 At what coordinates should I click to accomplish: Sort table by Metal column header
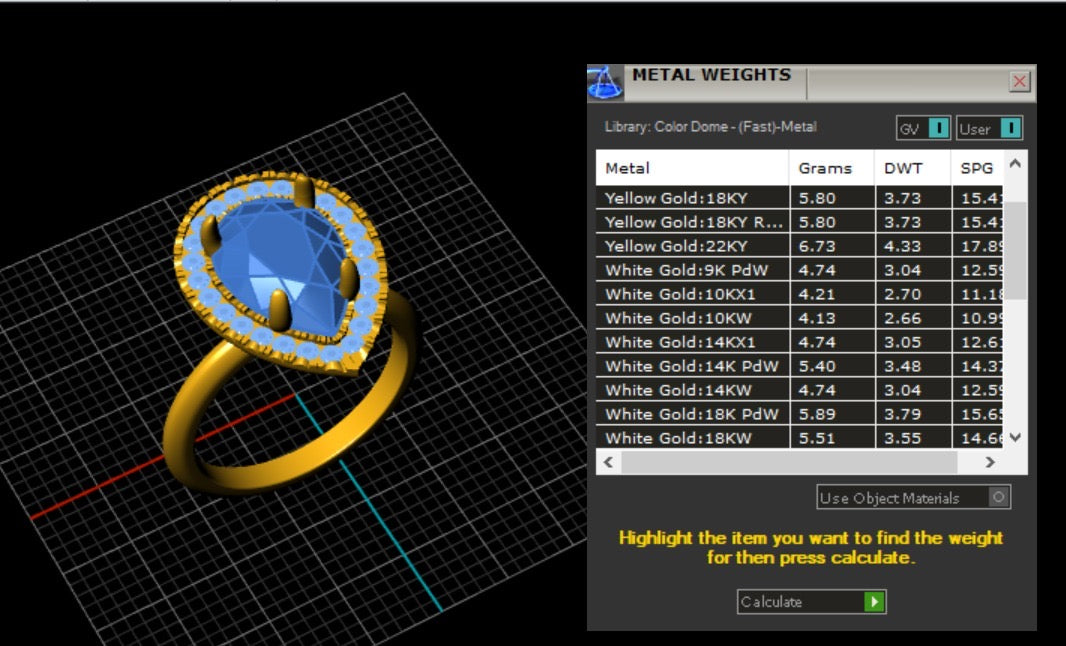tap(692, 168)
